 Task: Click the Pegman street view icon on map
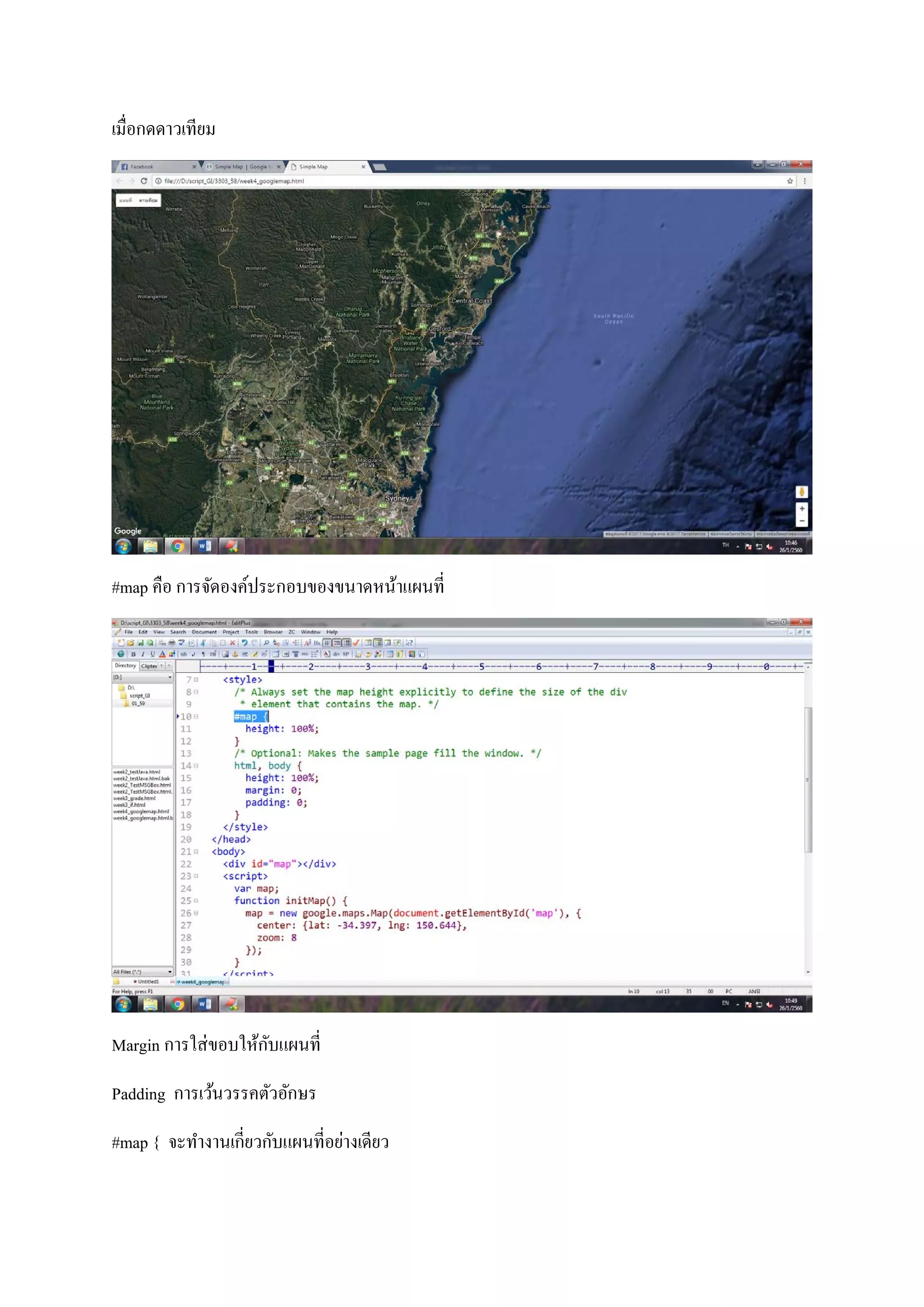click(x=802, y=492)
